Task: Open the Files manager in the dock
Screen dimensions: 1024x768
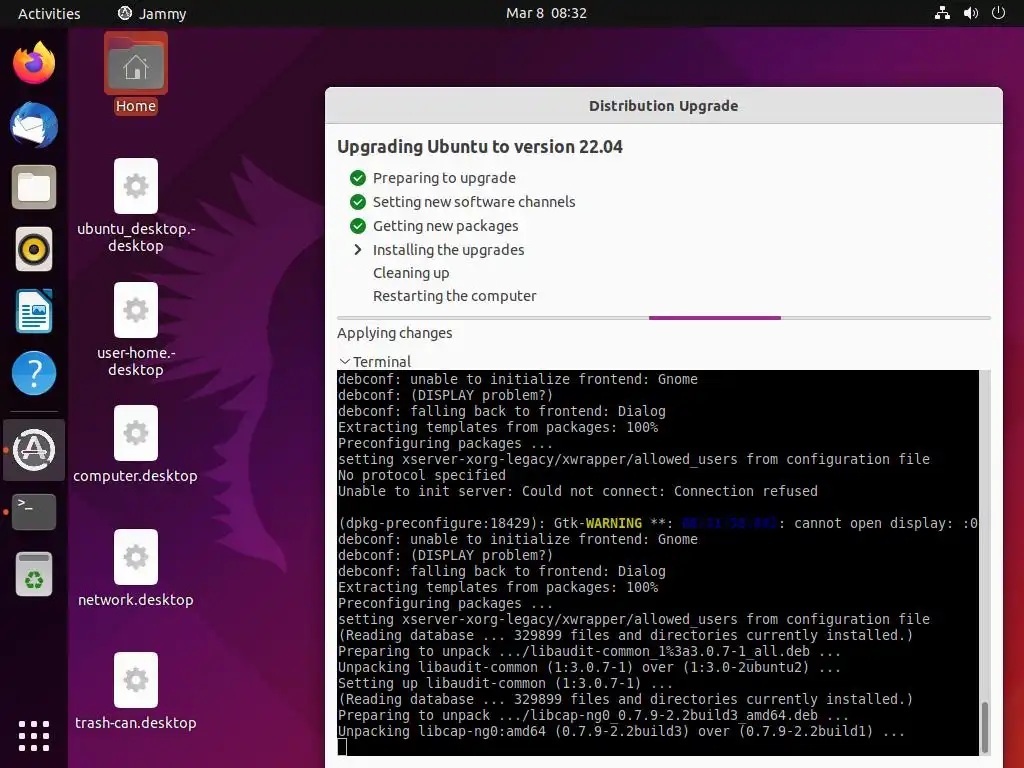Action: coord(34,187)
